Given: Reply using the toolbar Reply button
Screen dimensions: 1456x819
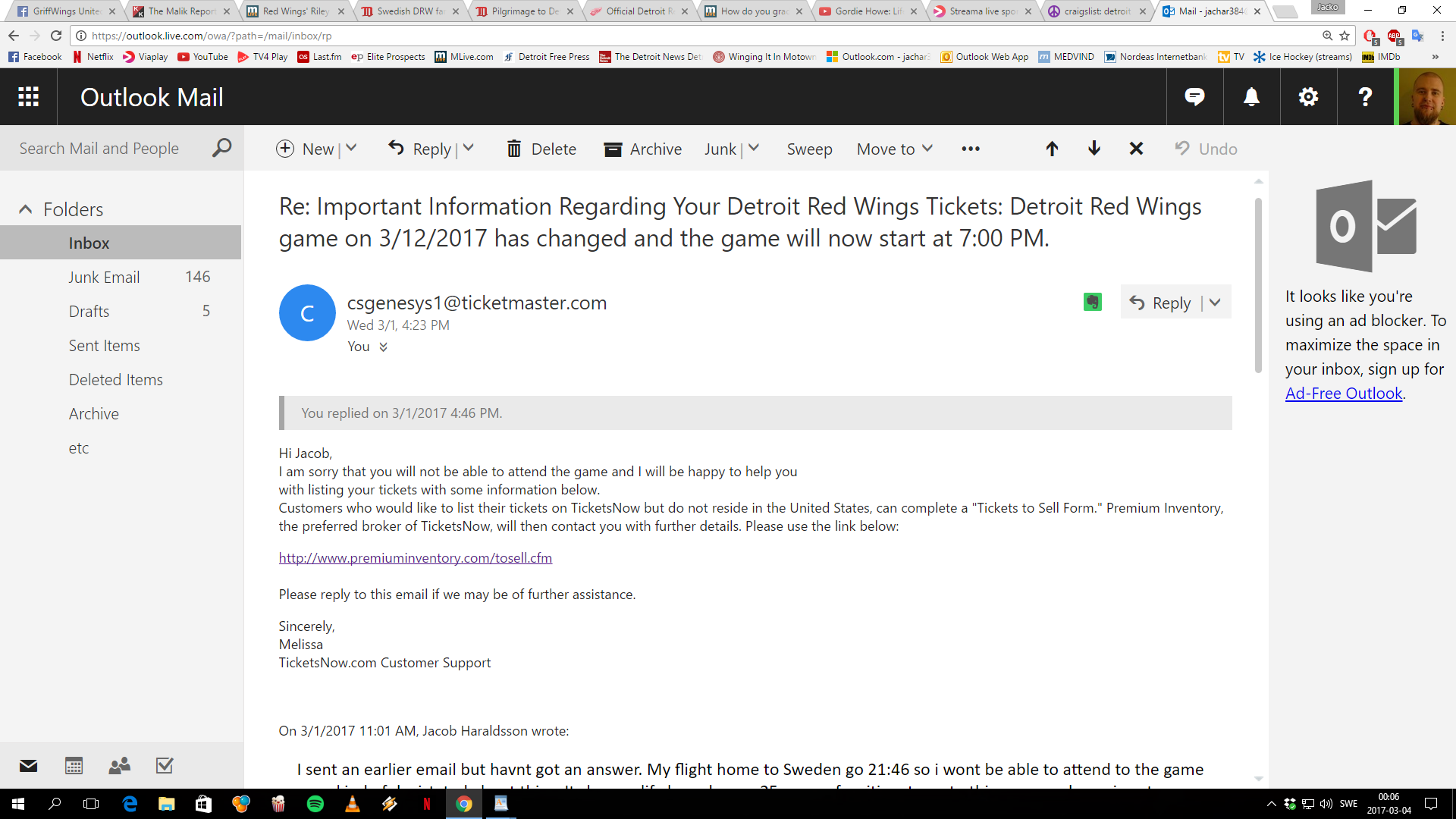Looking at the screenshot, I should (420, 149).
